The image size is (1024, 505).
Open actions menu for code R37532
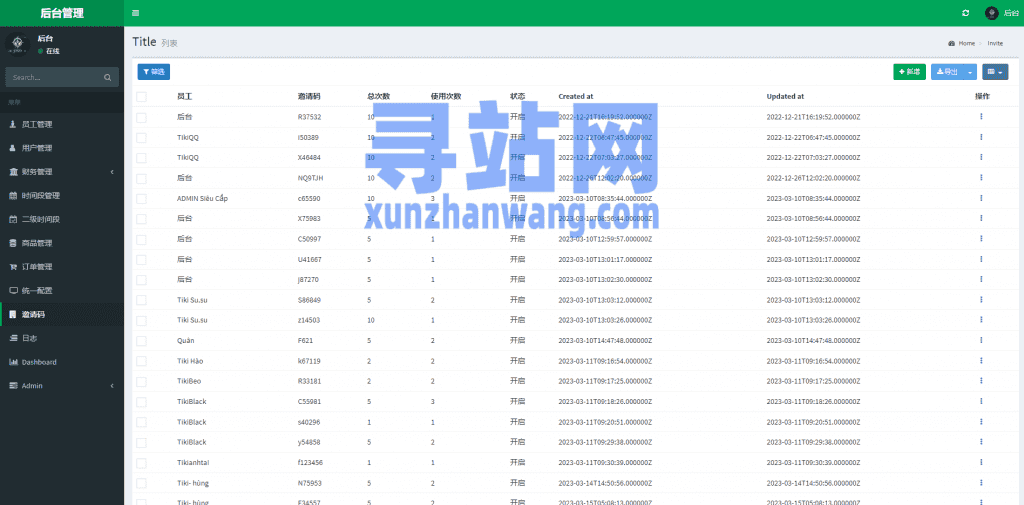(981, 117)
